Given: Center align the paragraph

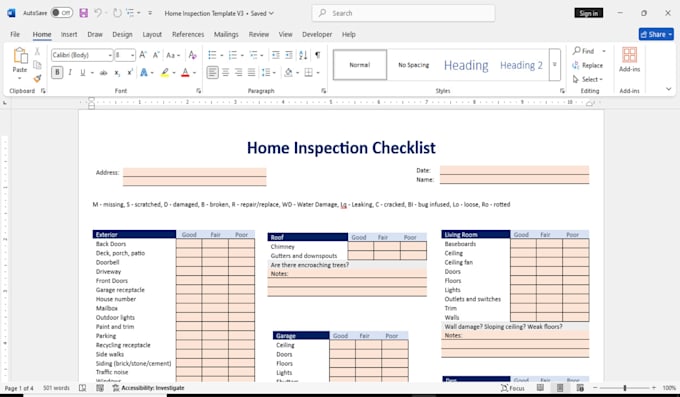Looking at the screenshot, I should (226, 72).
